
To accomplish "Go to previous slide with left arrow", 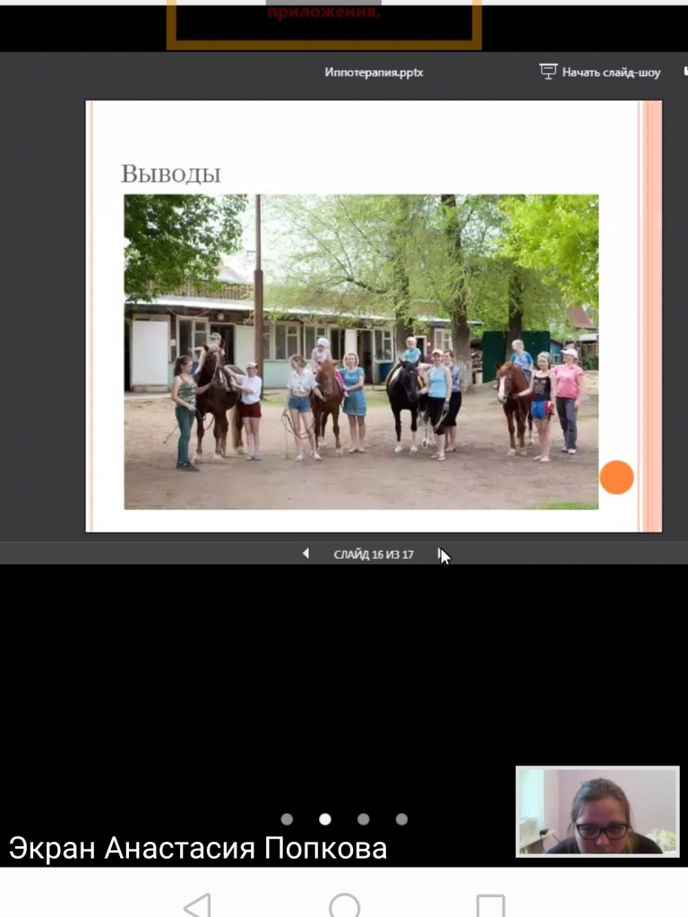I will (x=306, y=553).
